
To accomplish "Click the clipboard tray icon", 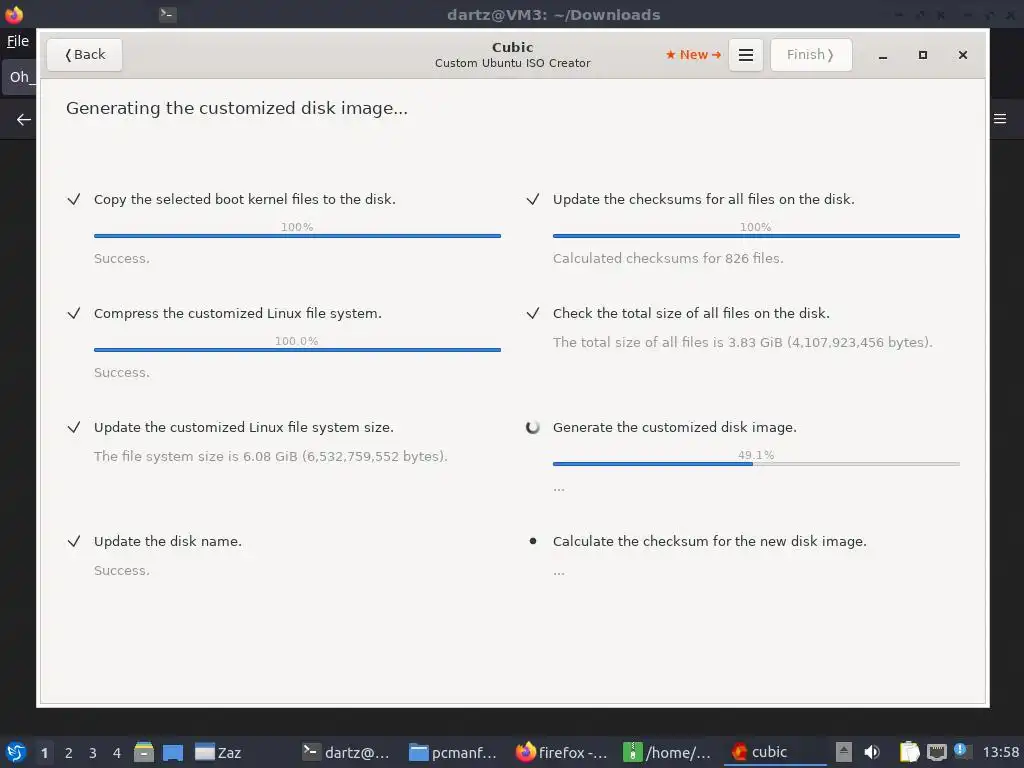I will (909, 752).
